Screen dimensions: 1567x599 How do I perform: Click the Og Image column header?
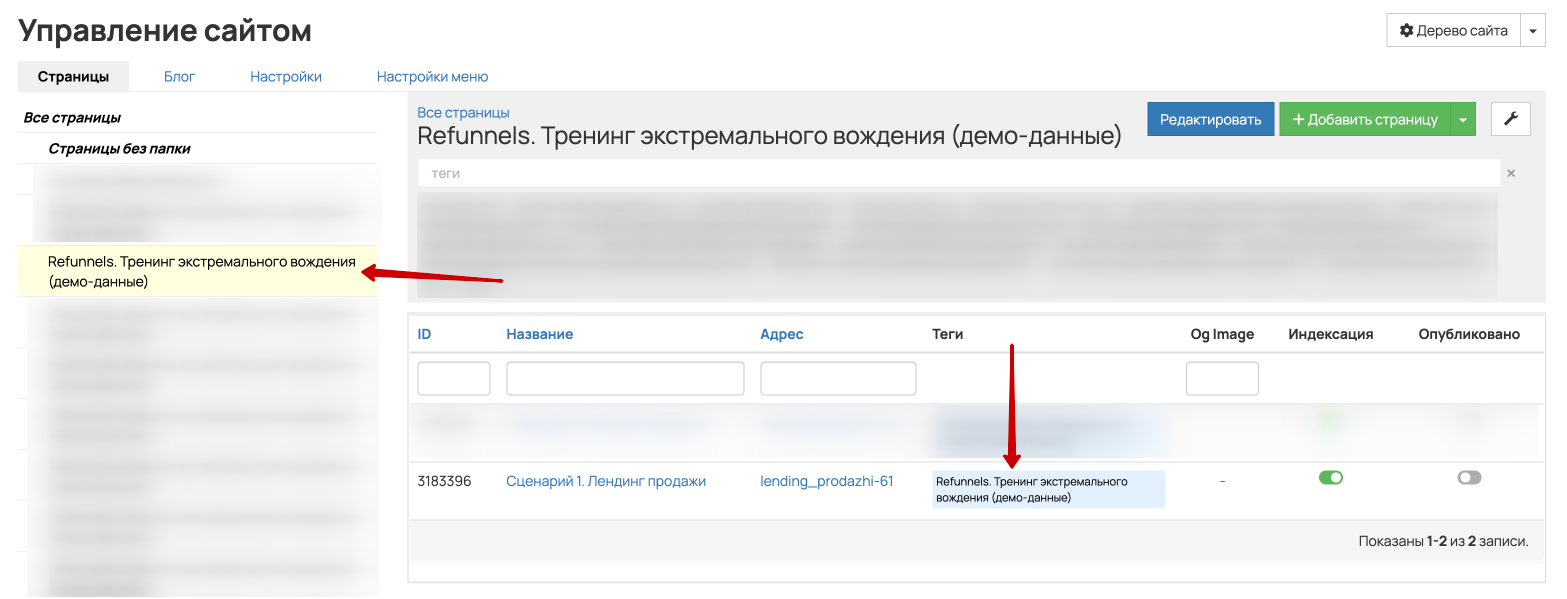pos(1222,334)
